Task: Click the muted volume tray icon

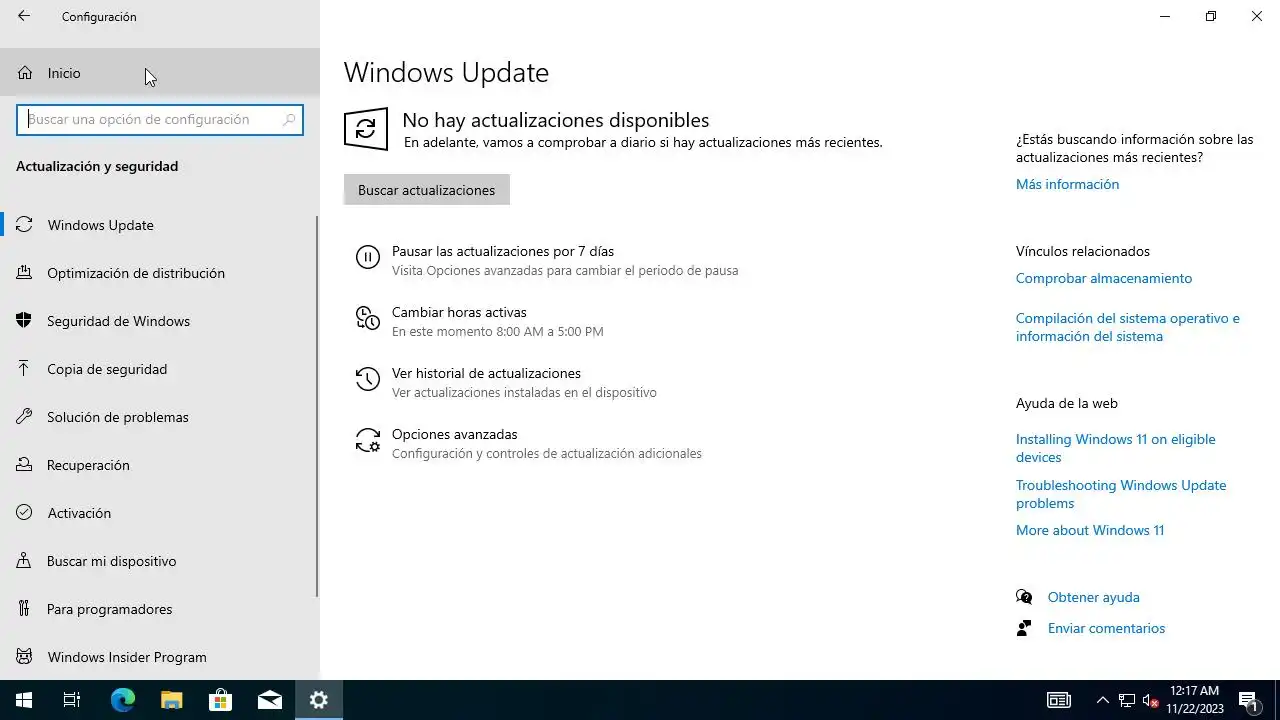Action: pyautogui.click(x=1151, y=700)
